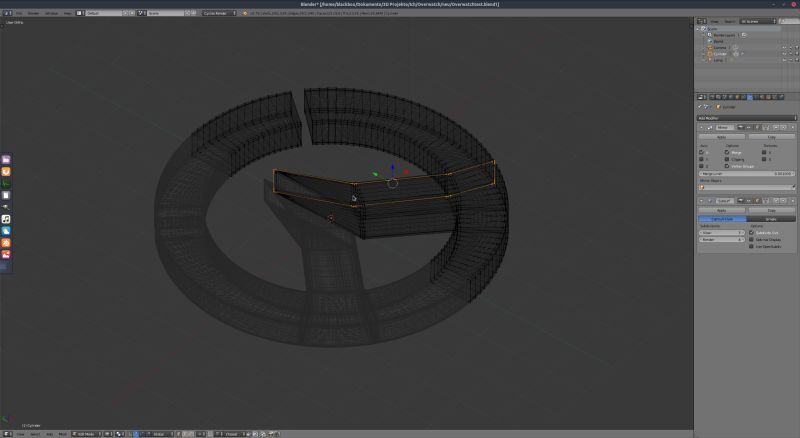
Task: Click the Cycles Render scene icon in header
Action: click(x=245, y=13)
